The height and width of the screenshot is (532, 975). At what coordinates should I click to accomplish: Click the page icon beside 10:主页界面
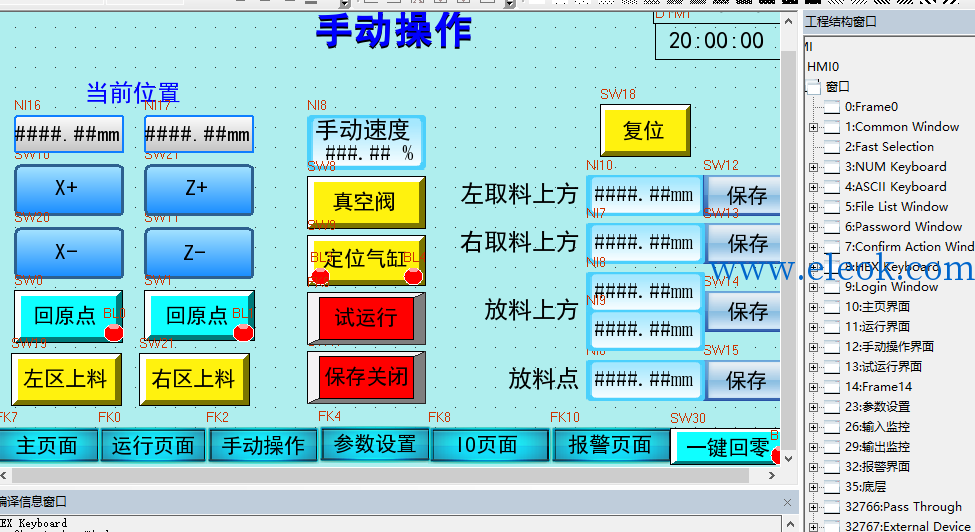pos(831,307)
